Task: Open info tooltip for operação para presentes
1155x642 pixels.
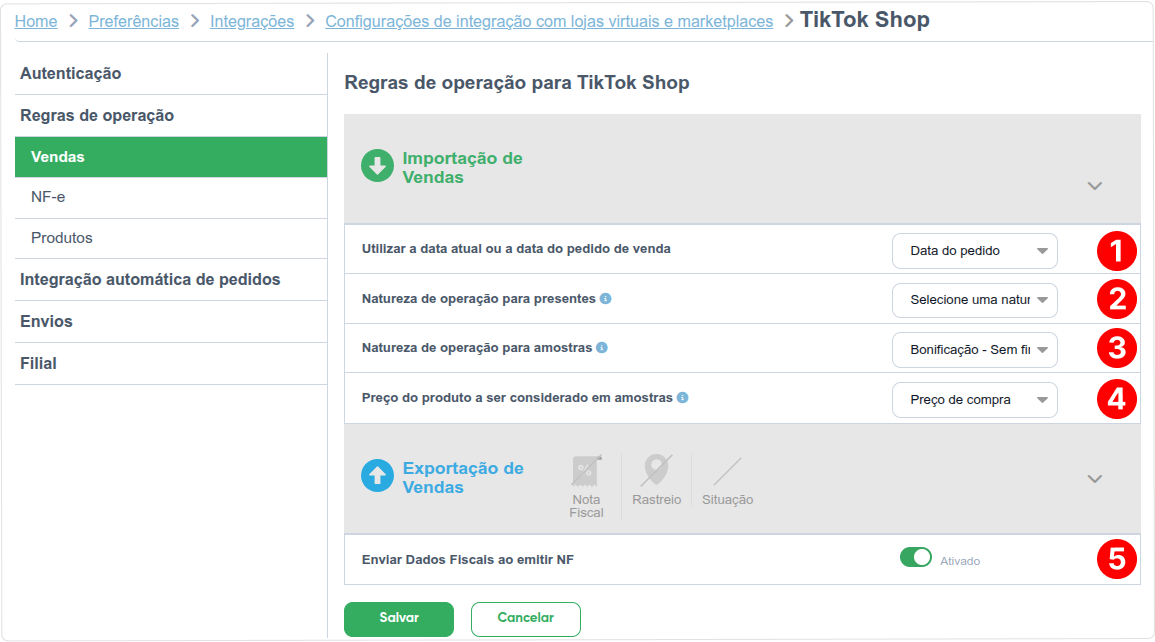Action: click(x=605, y=298)
